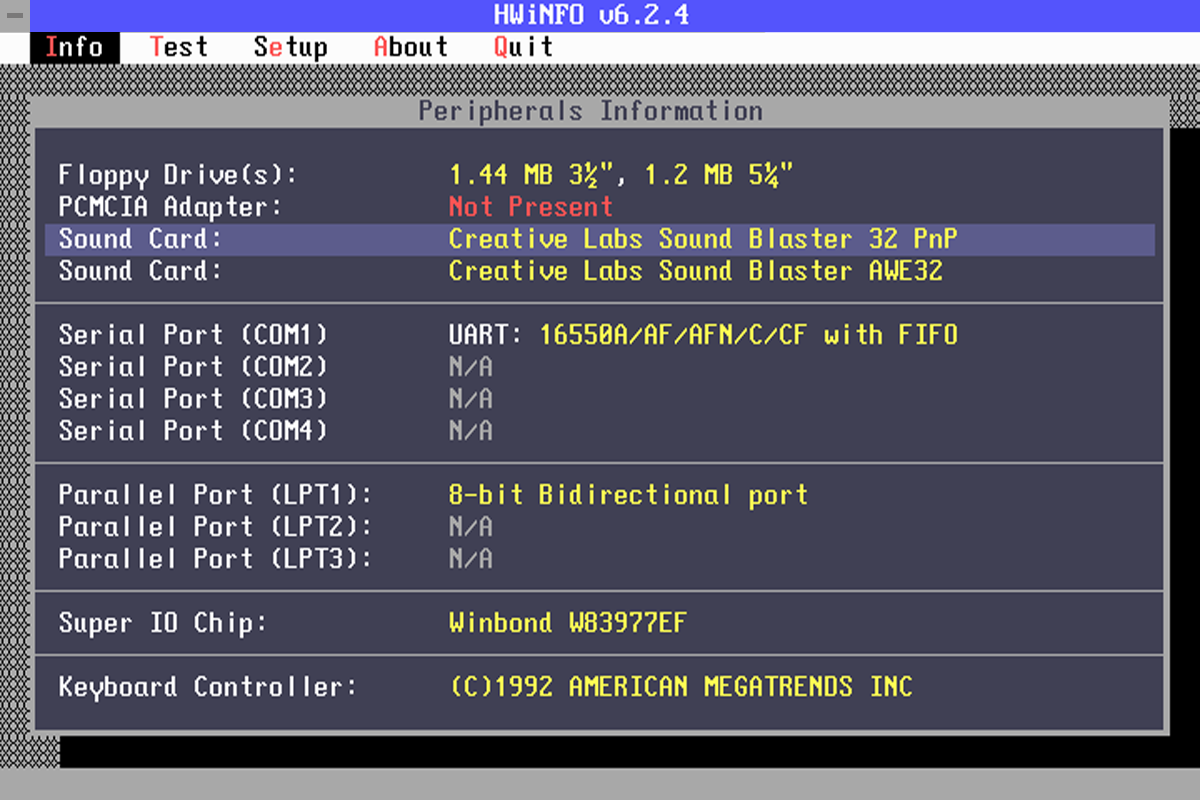Select the Sound Blaster 32 PnP row
This screenshot has width=1200, height=800.
point(600,239)
